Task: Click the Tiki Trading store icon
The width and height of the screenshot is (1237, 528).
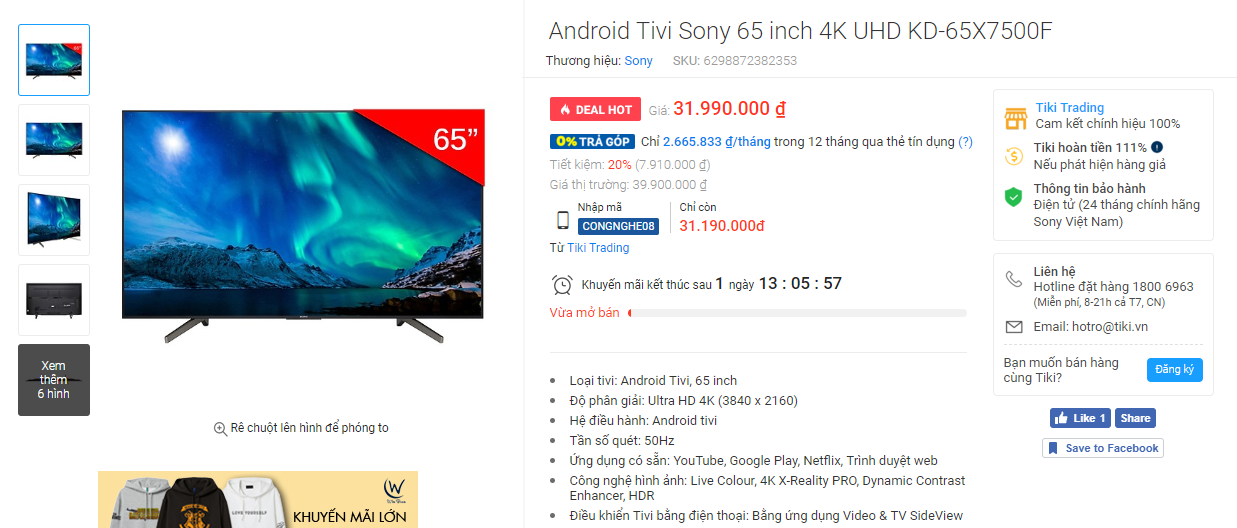Action: click(x=1016, y=118)
